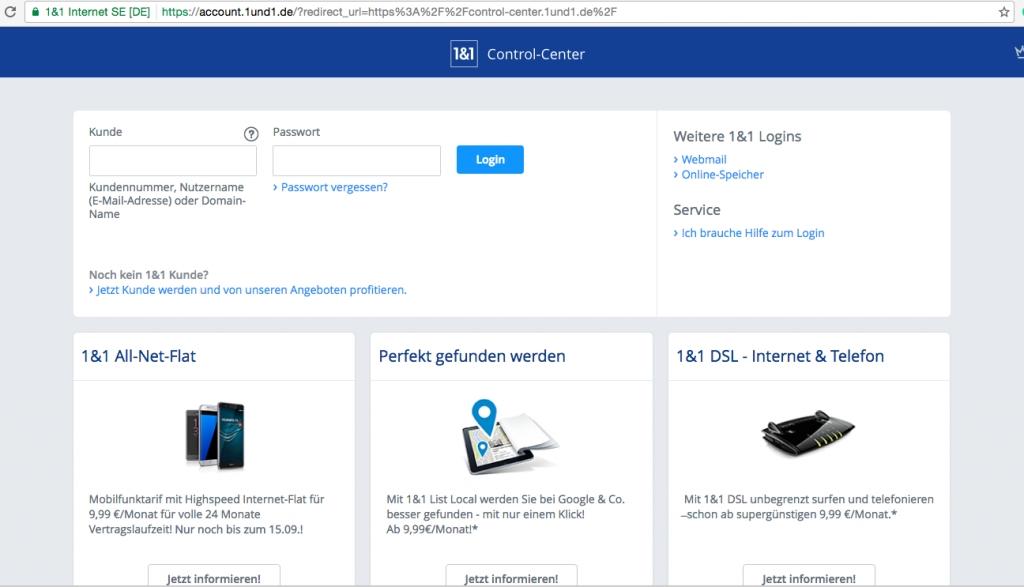Open the Passwort vergessen? link
1024x587 pixels.
pos(334,187)
